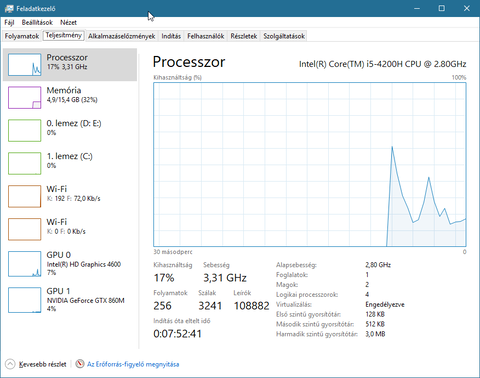The width and height of the screenshot is (480, 378).
Task: Click the Intel(R) HD Graphics 4600 label
Action: 84,264
